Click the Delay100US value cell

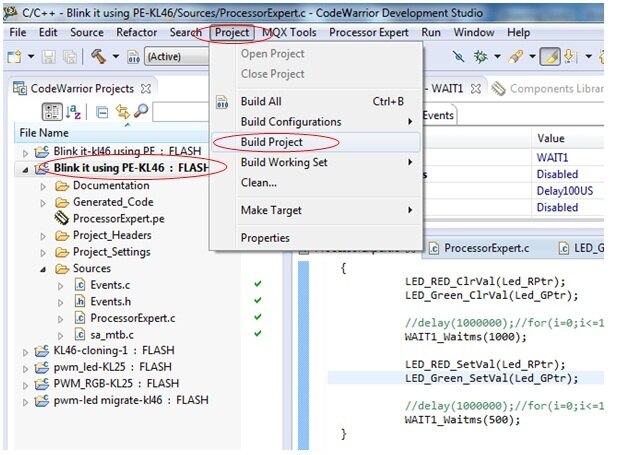[x=565, y=191]
